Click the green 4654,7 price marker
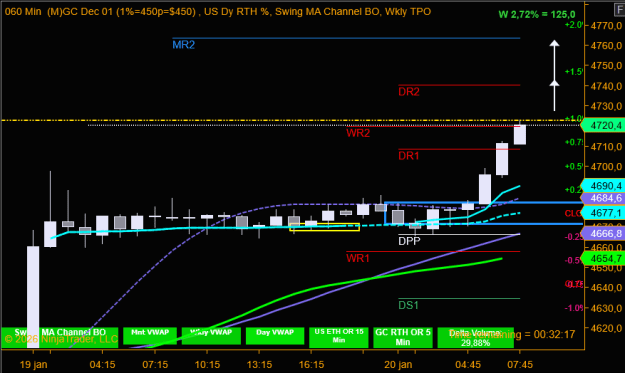This screenshot has height=373, width=625. click(603, 259)
